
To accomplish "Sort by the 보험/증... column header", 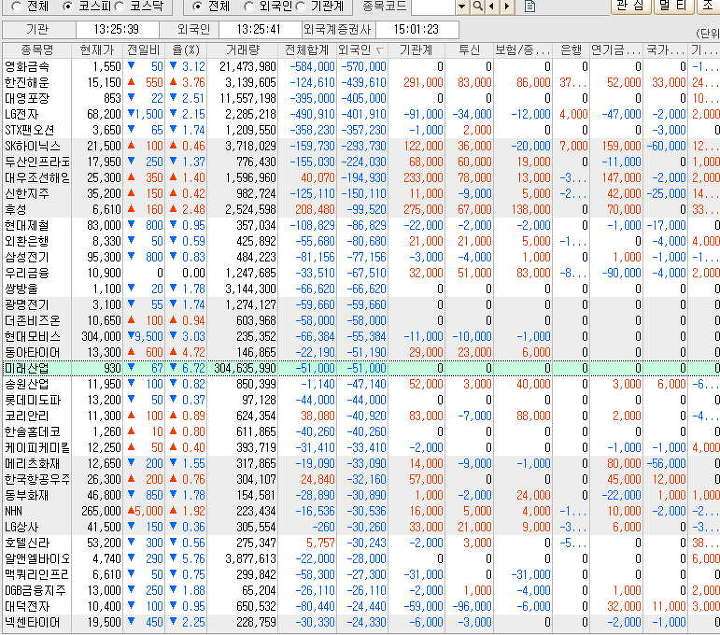I will pos(523,50).
